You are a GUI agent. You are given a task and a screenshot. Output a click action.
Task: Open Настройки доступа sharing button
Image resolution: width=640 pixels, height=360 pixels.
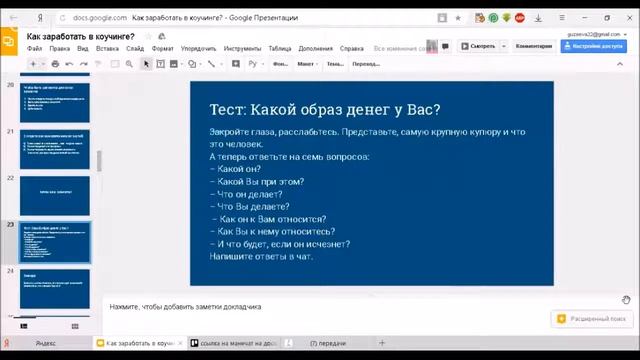[x=593, y=47]
